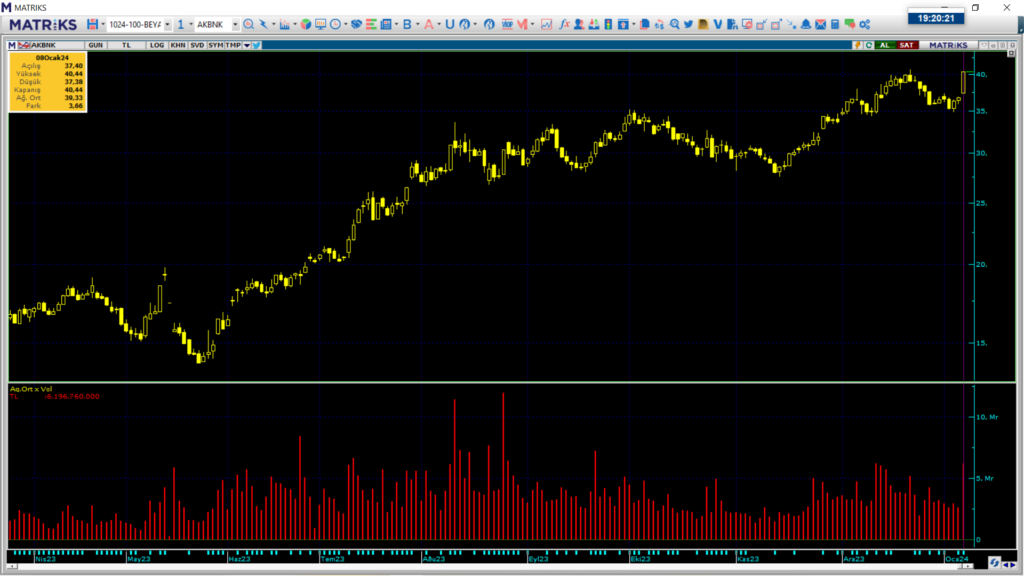Toggle logarithmic scale with the LOG button

[157, 44]
